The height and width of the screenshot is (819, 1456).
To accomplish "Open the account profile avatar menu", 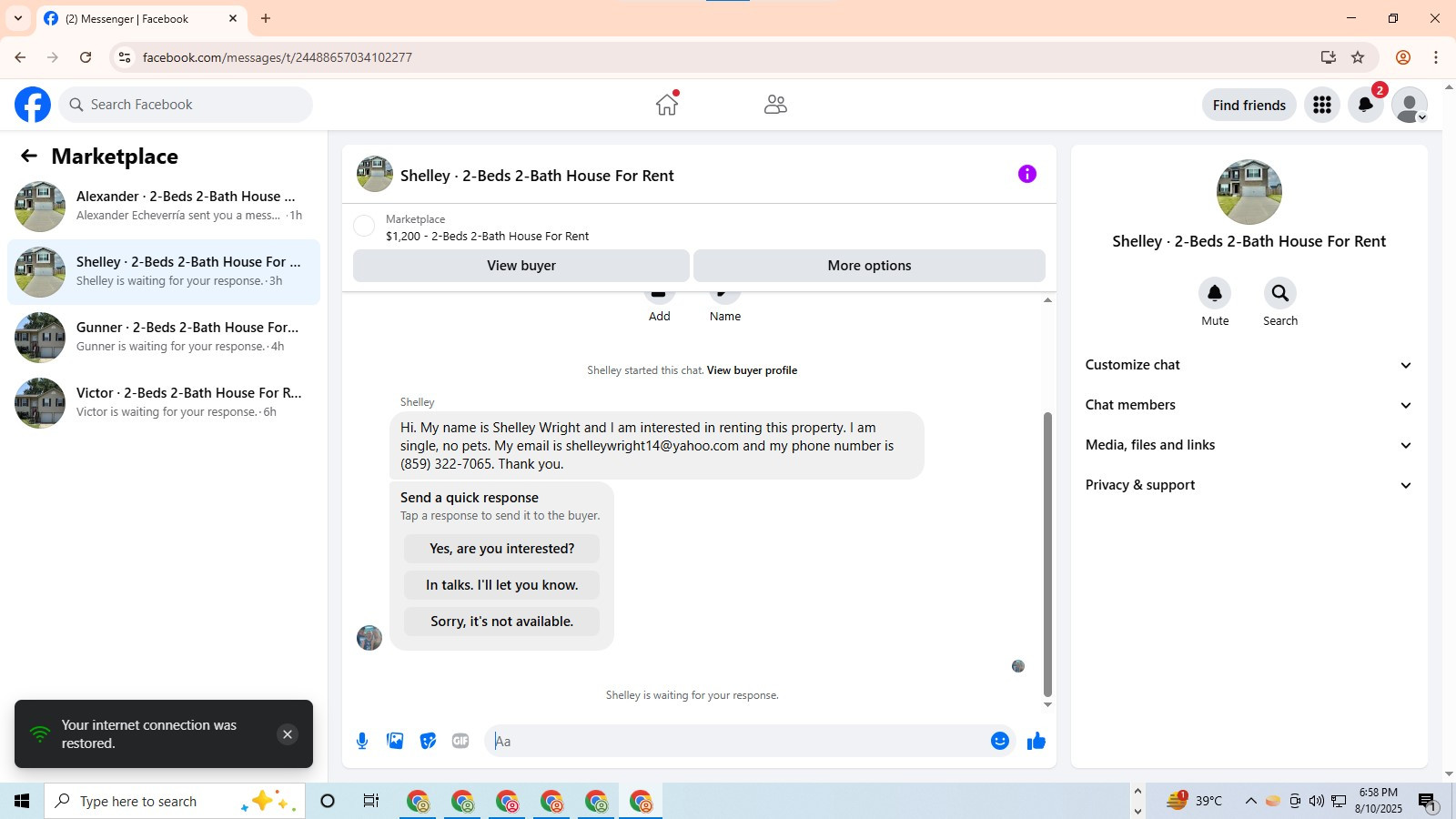I will pyautogui.click(x=1410, y=105).
